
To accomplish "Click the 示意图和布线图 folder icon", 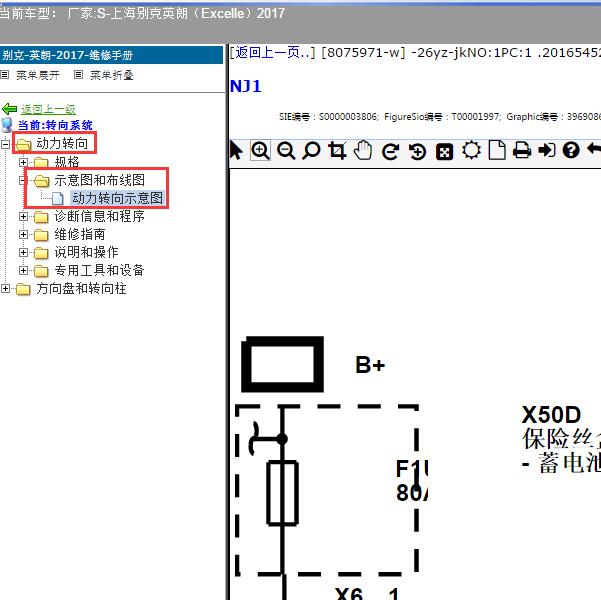I will pyautogui.click(x=41, y=181).
